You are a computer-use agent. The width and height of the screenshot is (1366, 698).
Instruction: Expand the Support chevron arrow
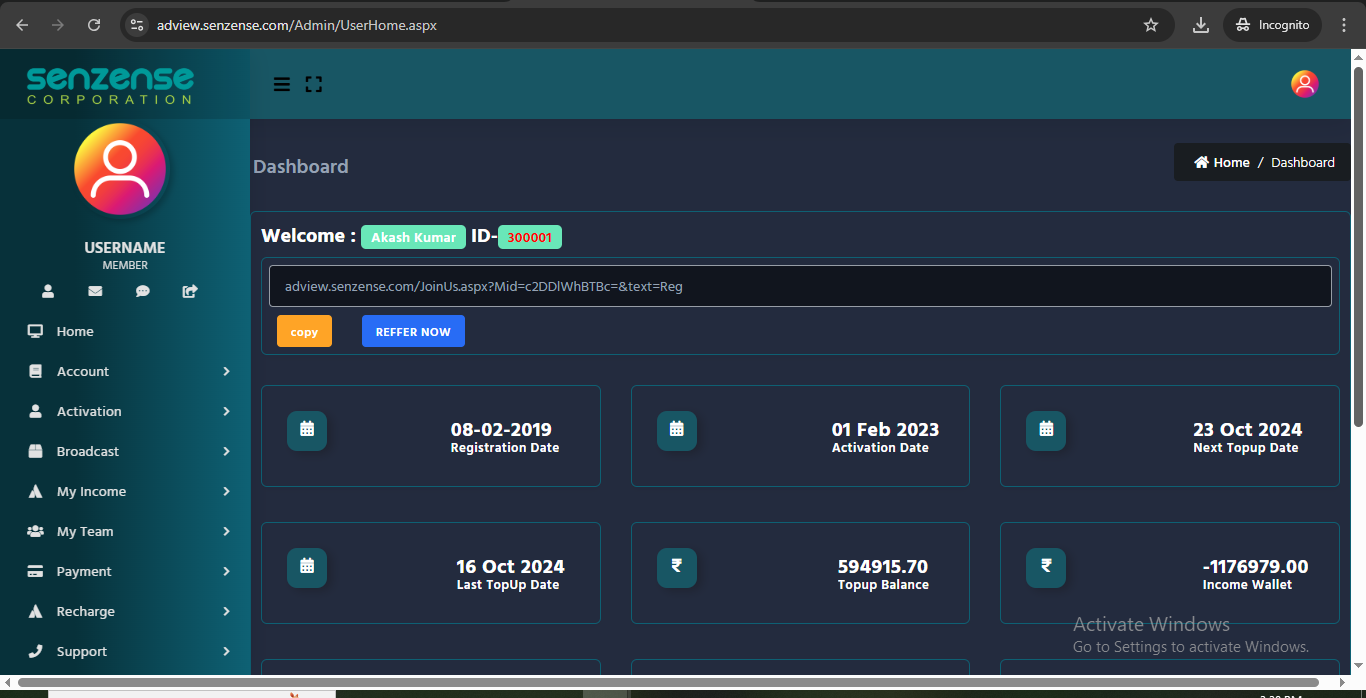click(x=226, y=651)
